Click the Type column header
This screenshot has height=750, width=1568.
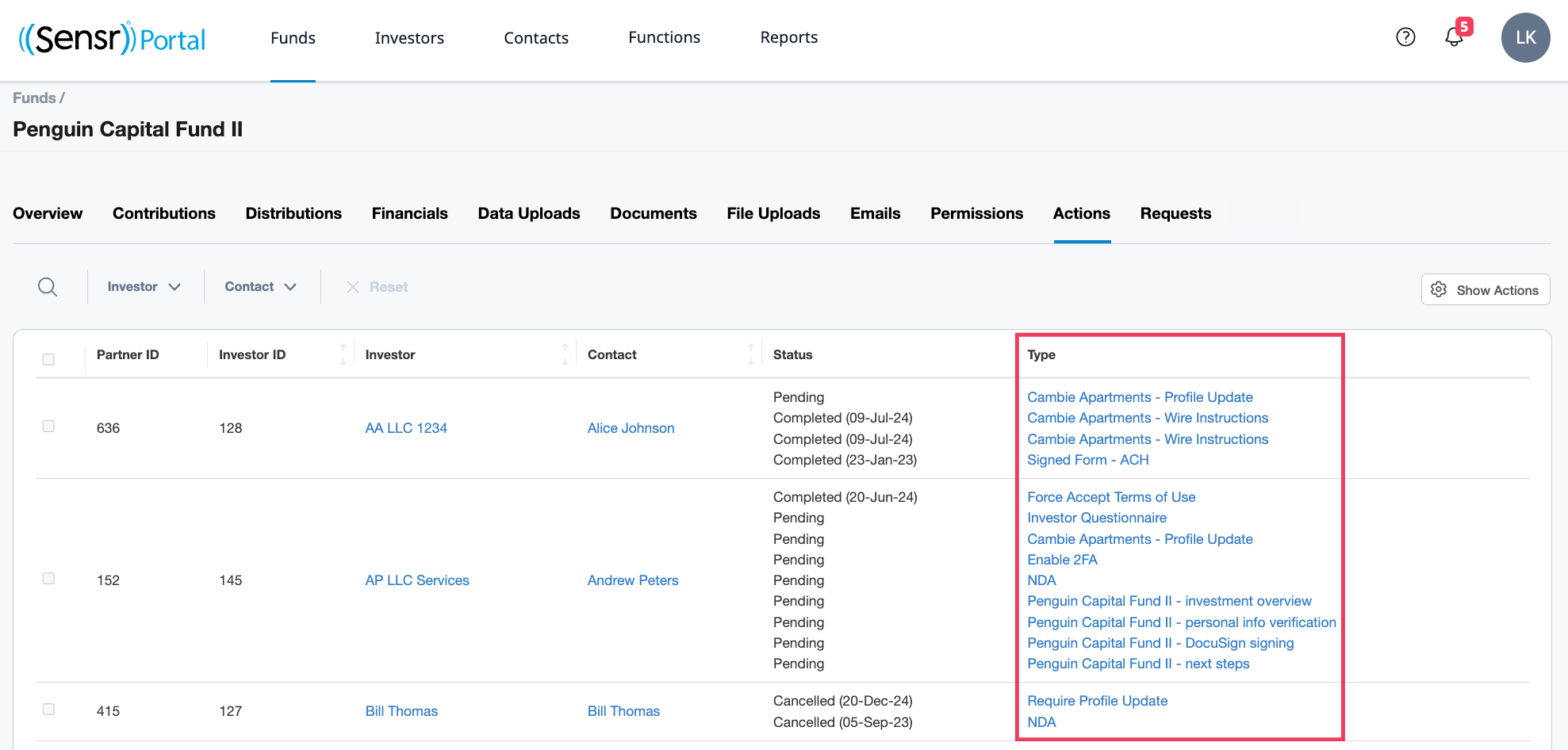[1041, 354]
